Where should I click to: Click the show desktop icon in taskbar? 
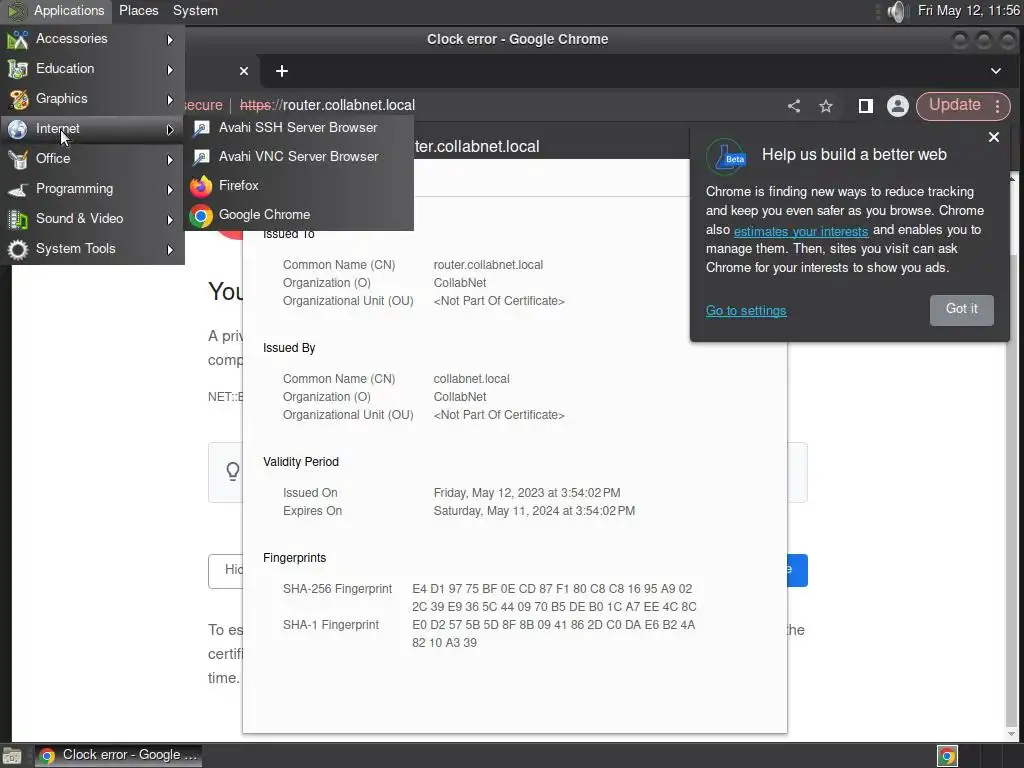tap(12, 756)
